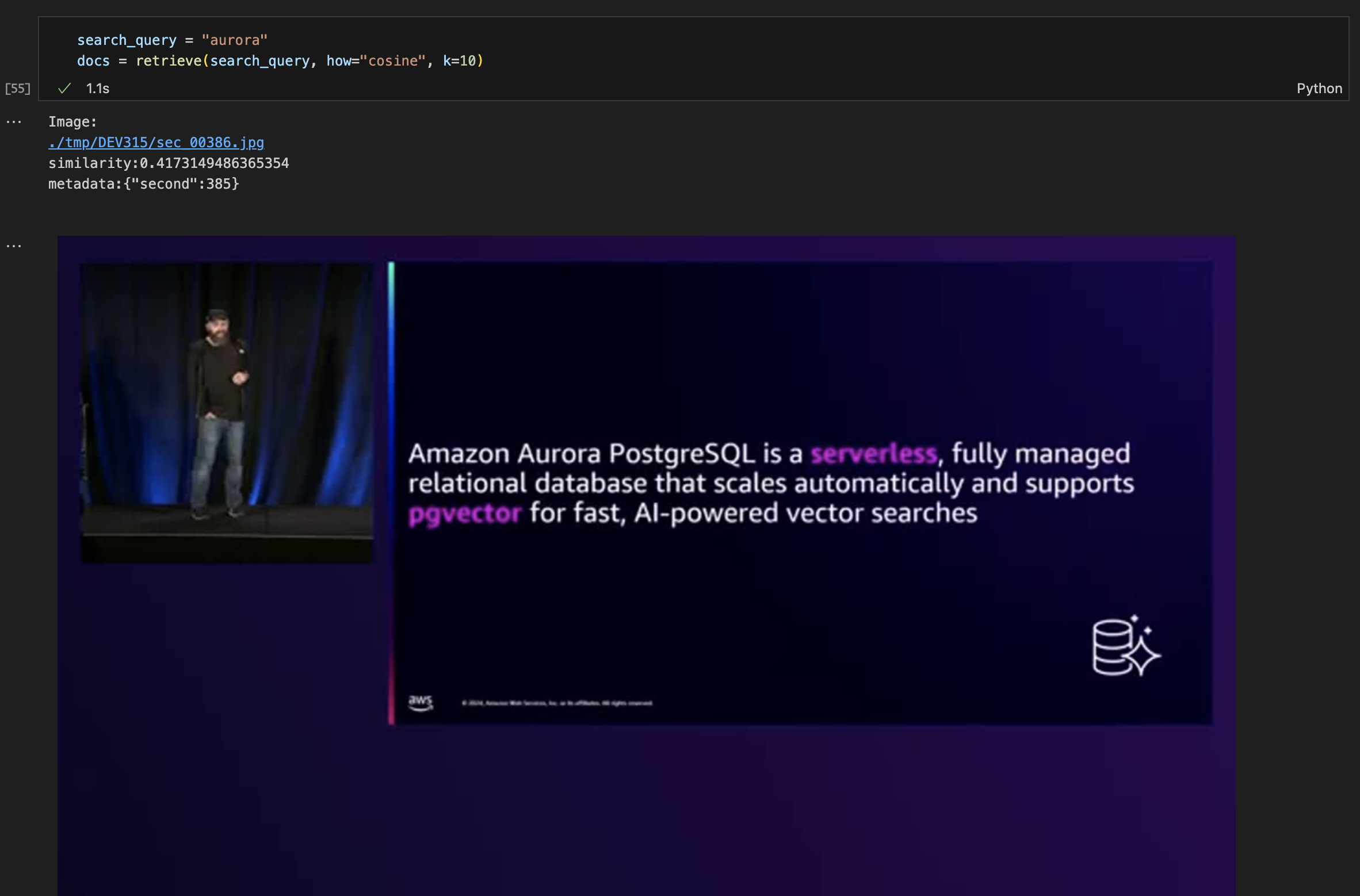Click the similarity score output line
Screen dimensions: 1360x896
click(x=169, y=163)
